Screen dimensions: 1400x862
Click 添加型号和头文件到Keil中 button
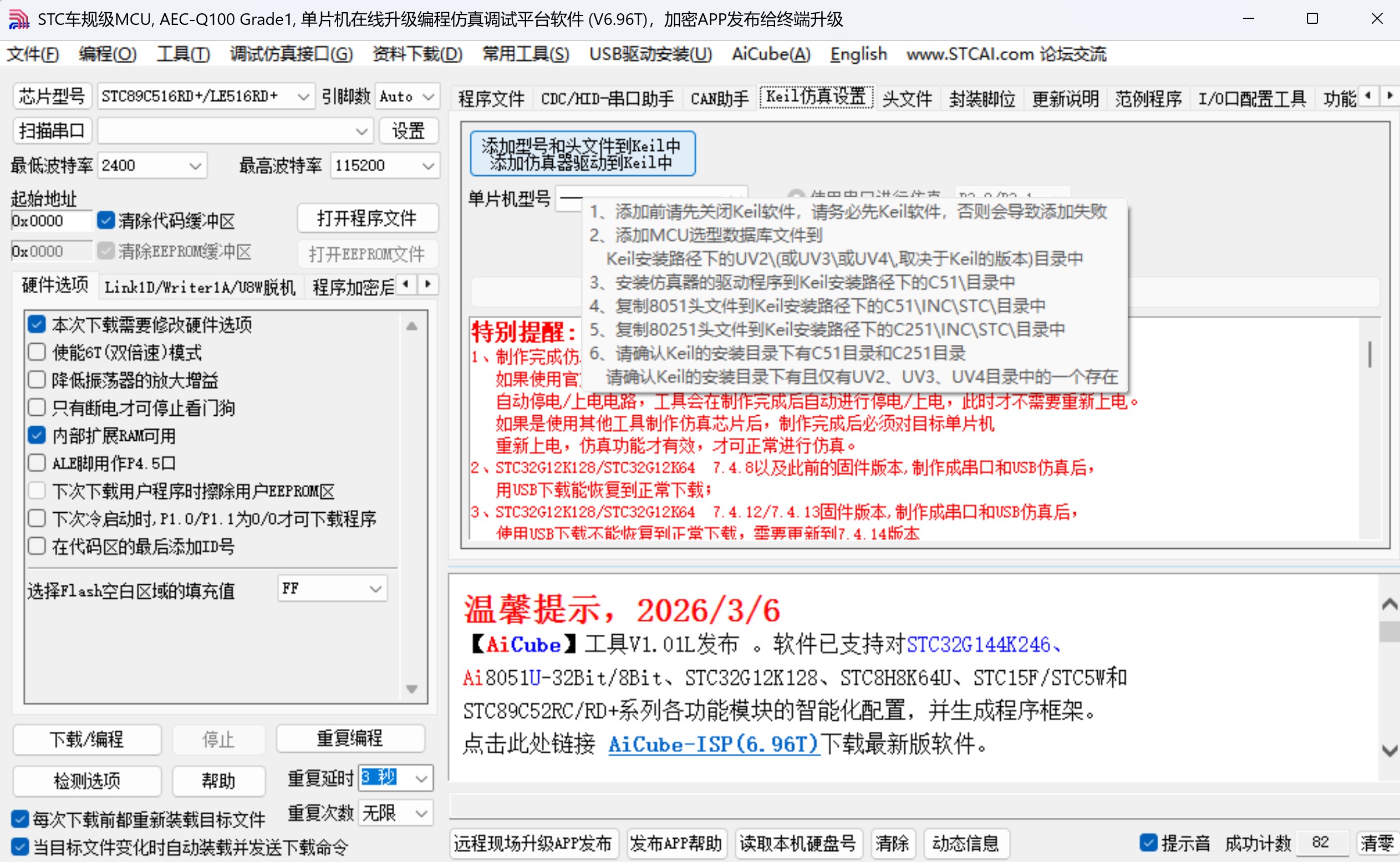pyautogui.click(x=582, y=154)
